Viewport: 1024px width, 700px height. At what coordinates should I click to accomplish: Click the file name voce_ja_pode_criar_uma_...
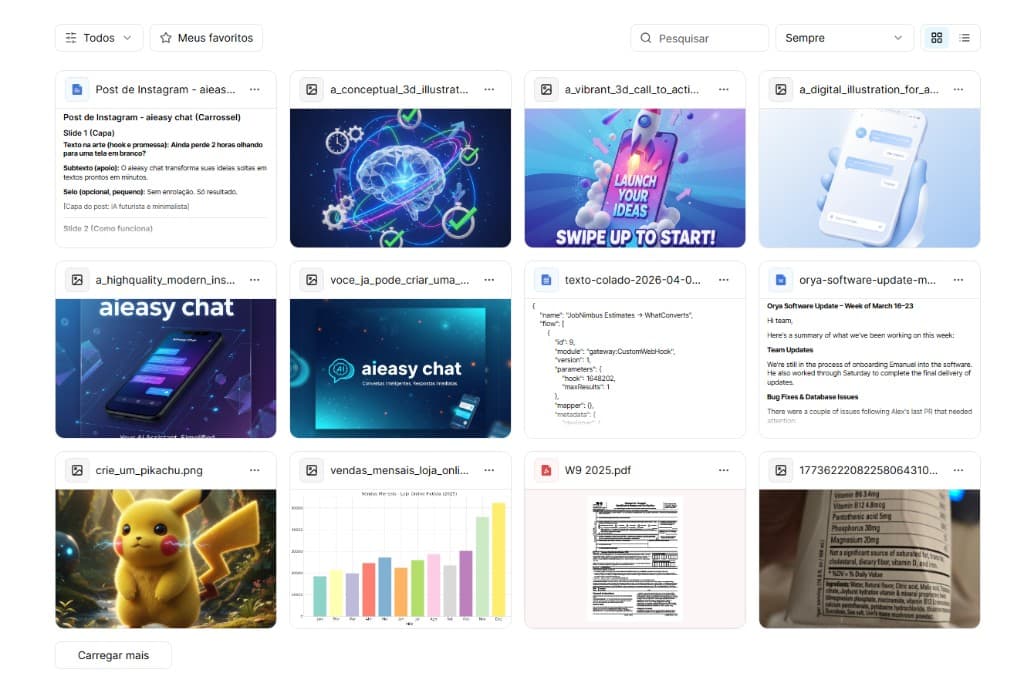coord(400,279)
